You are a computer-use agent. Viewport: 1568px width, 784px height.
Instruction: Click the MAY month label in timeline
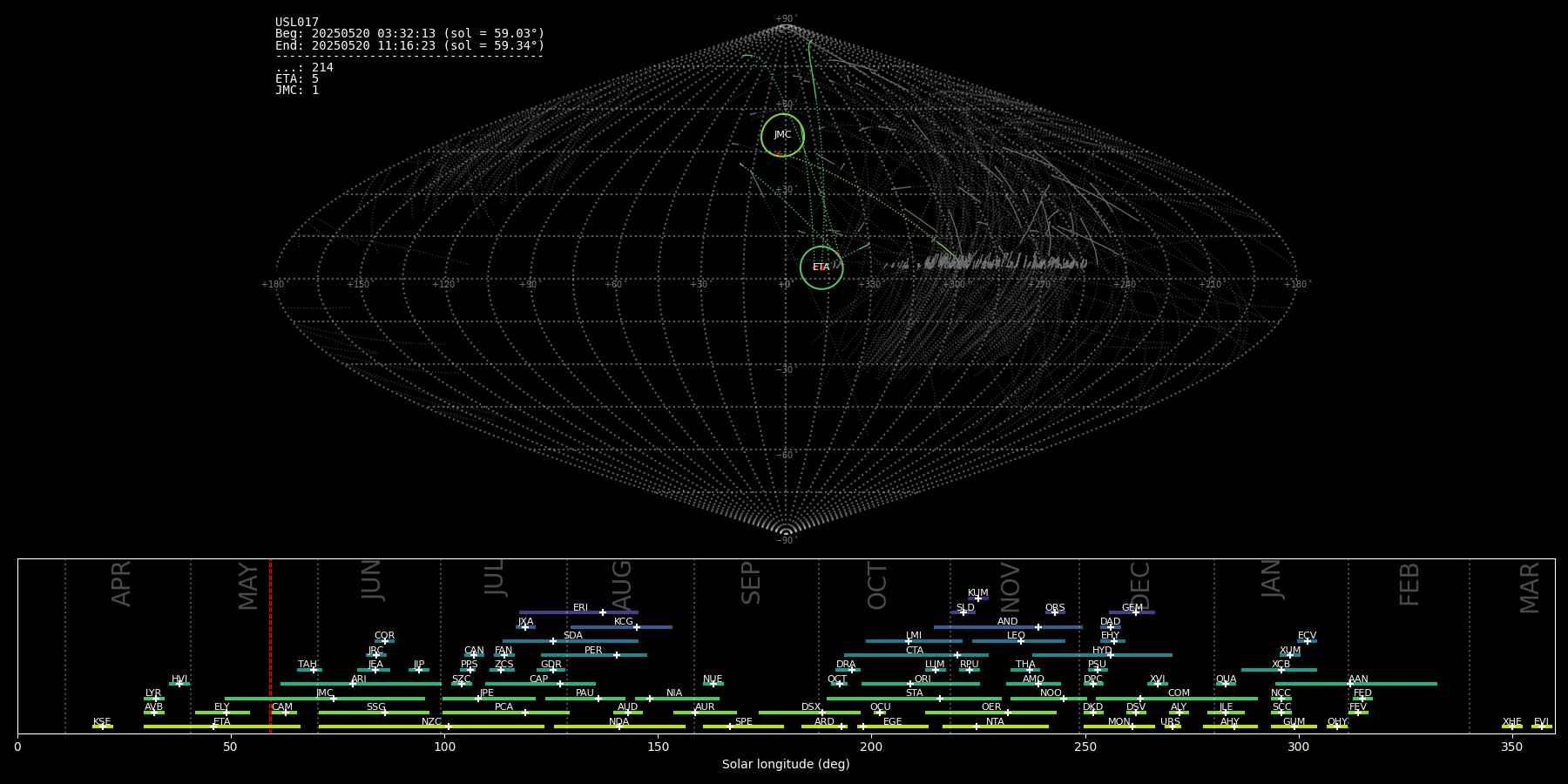click(x=248, y=585)
